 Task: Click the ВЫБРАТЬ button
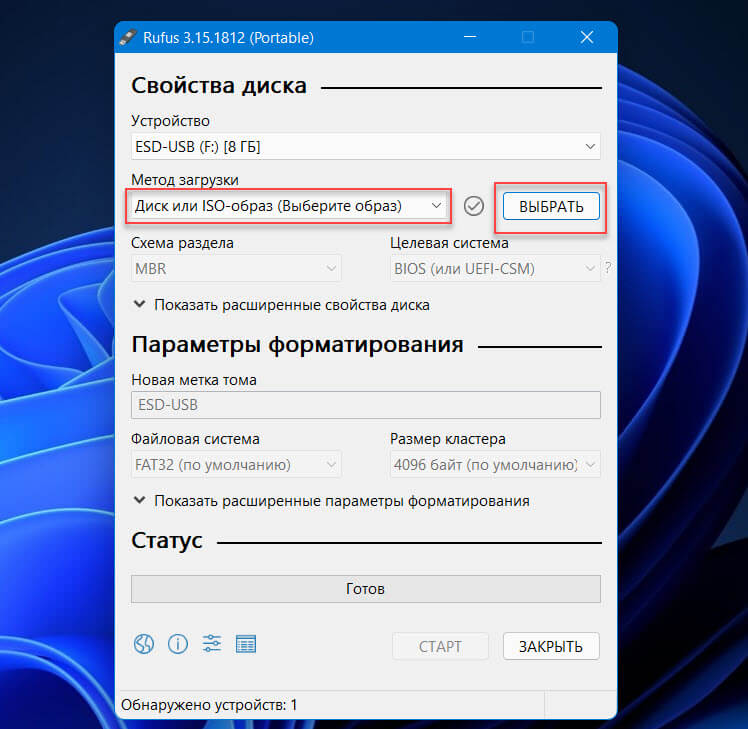(551, 207)
